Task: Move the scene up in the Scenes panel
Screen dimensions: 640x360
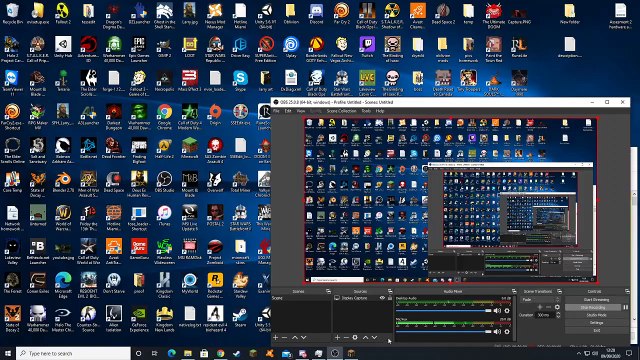Action: coord(294,338)
